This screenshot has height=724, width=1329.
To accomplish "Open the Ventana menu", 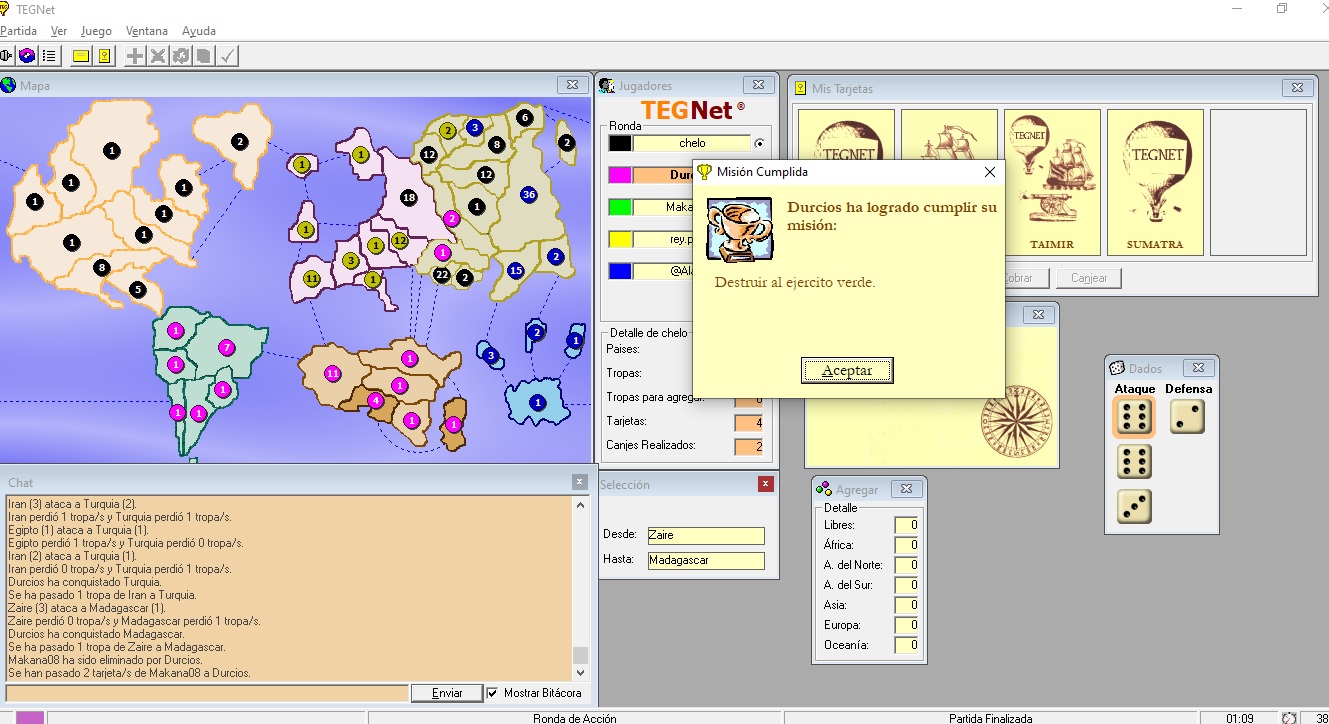I will point(147,31).
